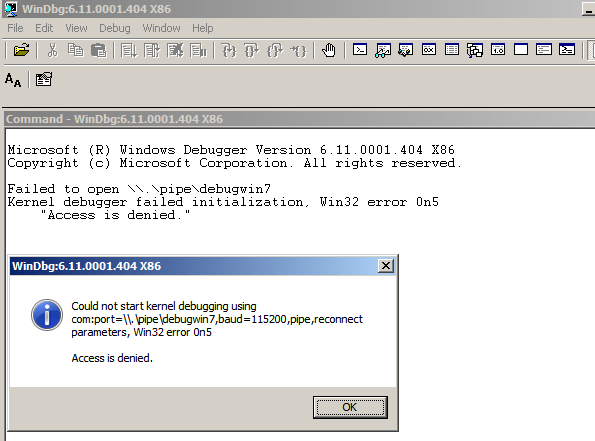Click the Command window title bar
The image size is (595, 441).
(300, 119)
